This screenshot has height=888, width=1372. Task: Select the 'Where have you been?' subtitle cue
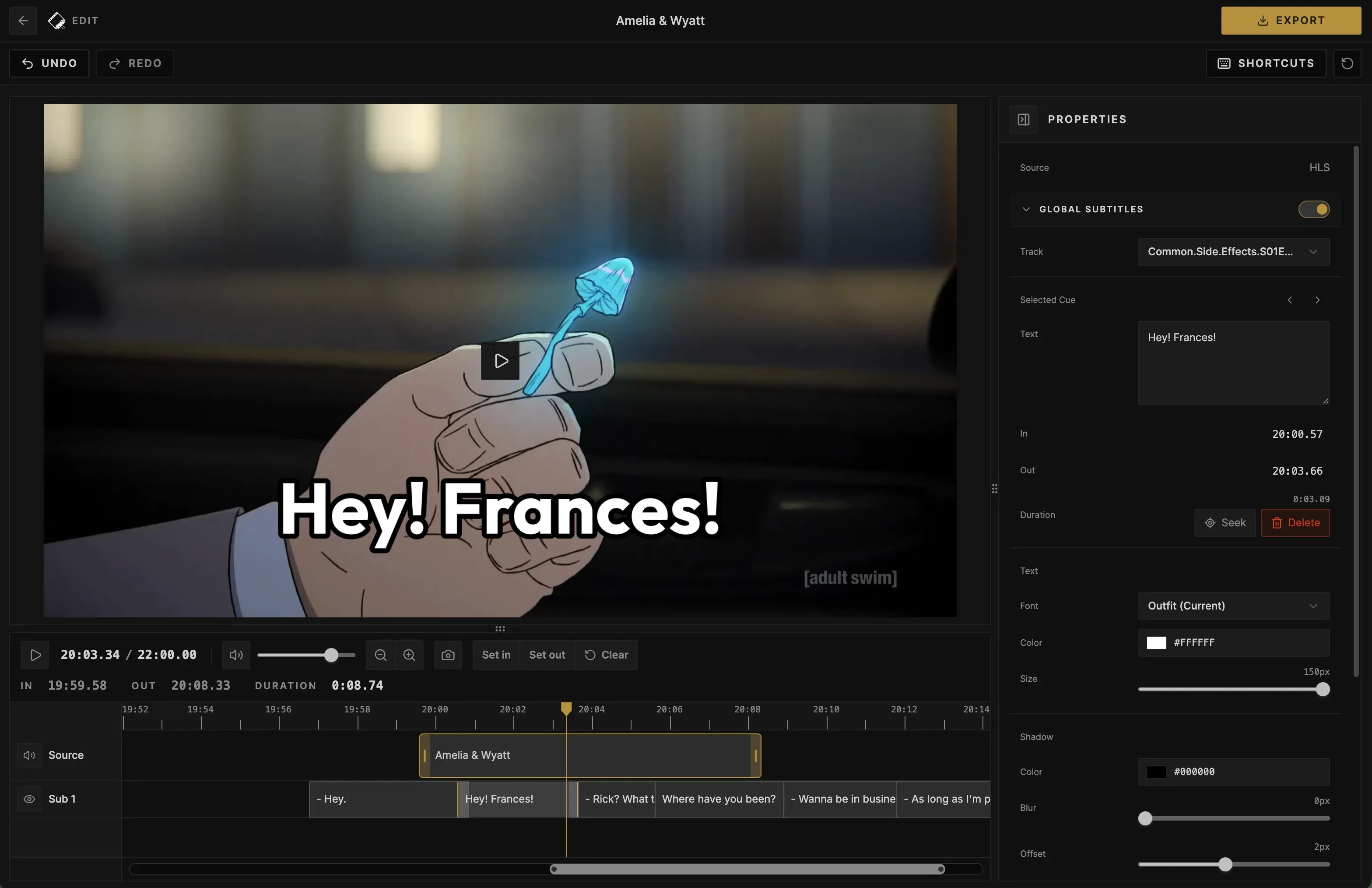[719, 799]
